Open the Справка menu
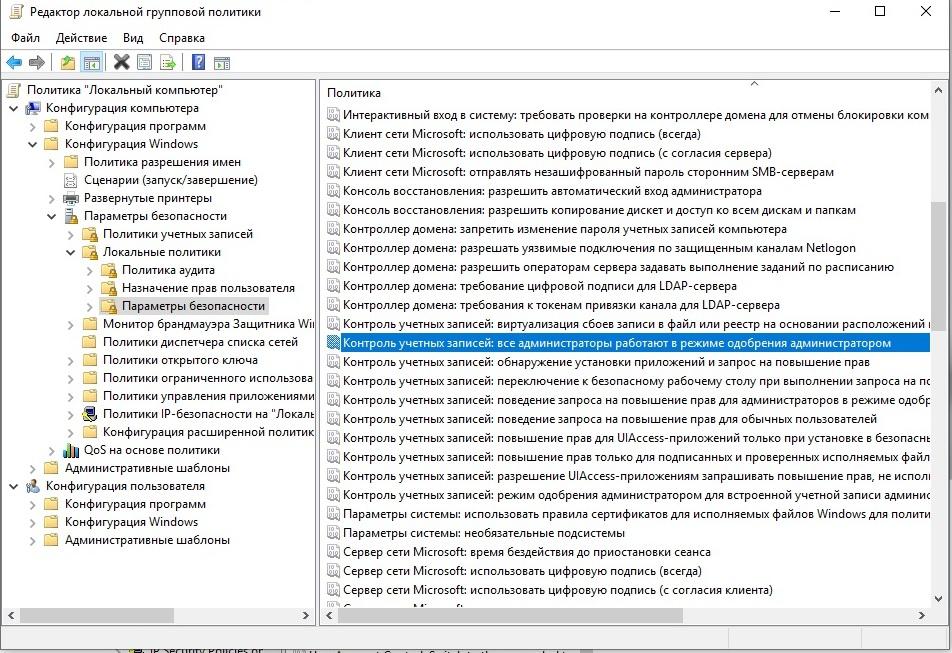952x653 pixels. point(182,38)
